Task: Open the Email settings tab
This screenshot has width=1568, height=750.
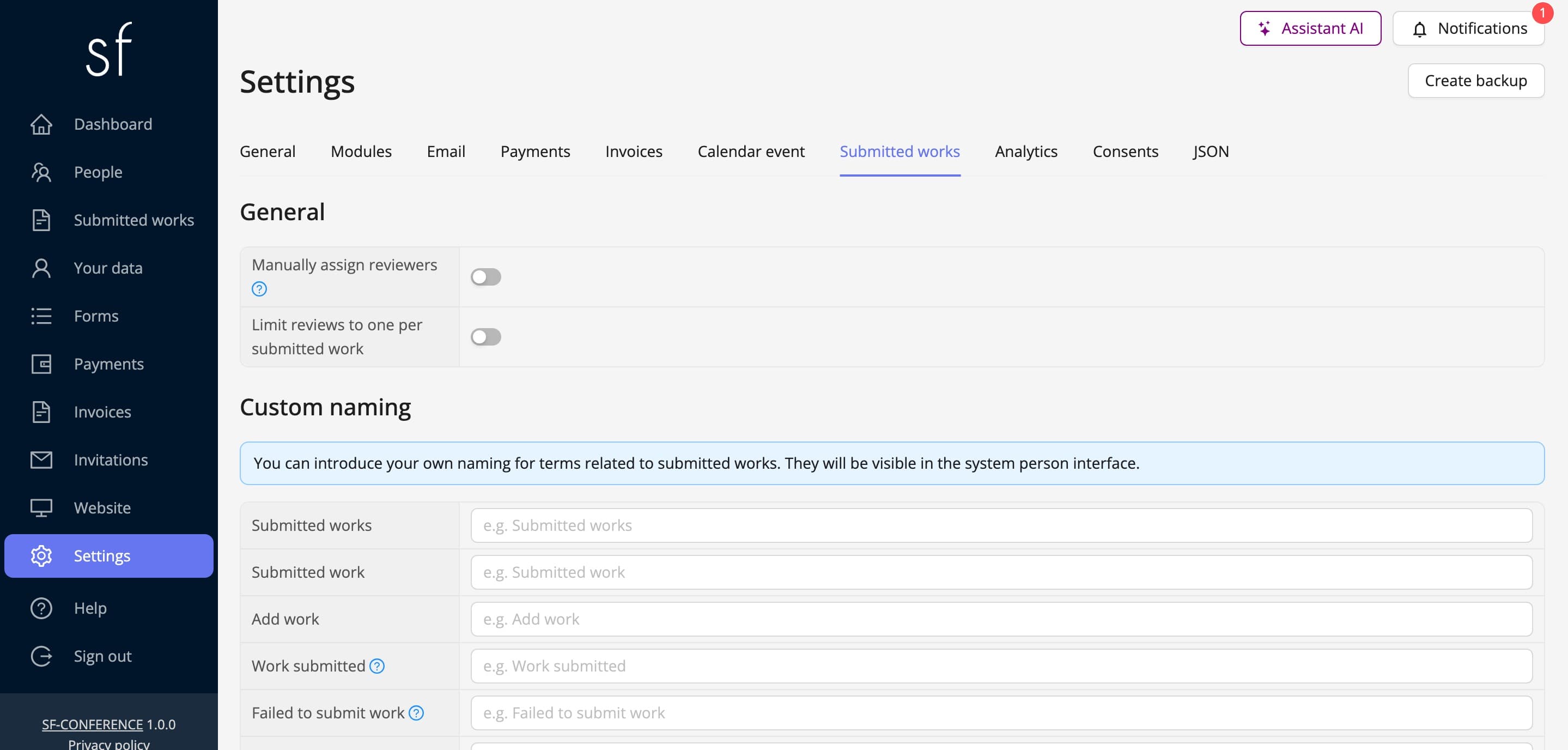Action: (446, 152)
